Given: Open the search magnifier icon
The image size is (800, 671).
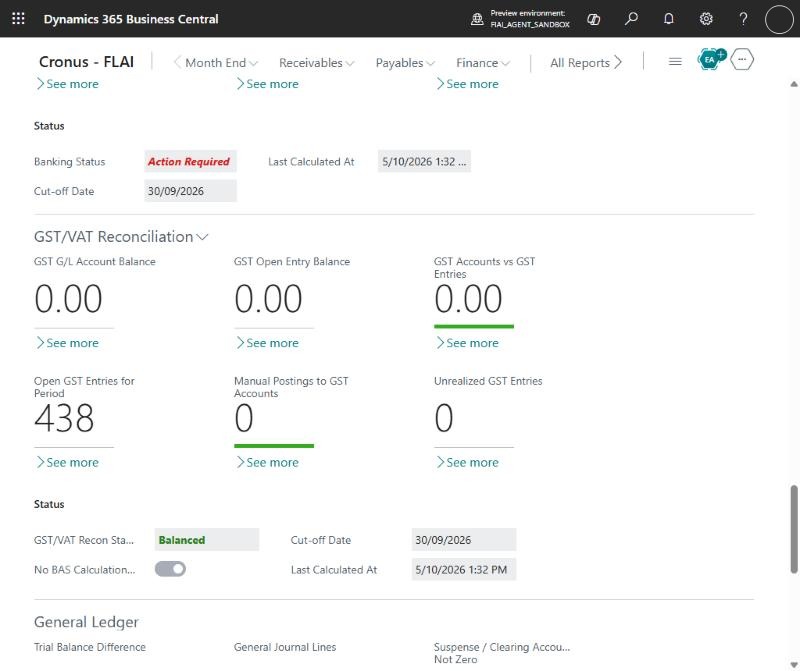Looking at the screenshot, I should point(631,19).
